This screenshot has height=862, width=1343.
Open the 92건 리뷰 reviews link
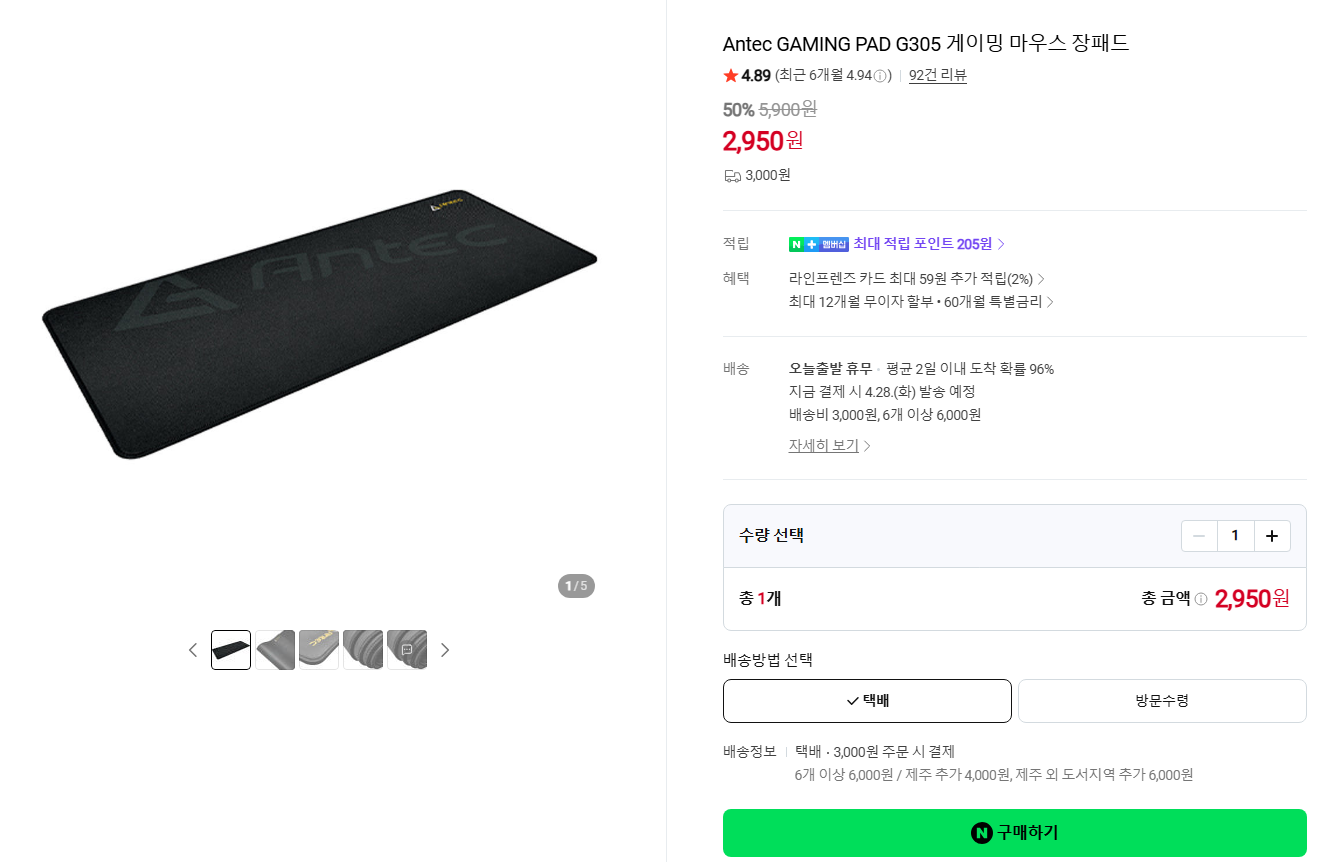click(x=937, y=74)
